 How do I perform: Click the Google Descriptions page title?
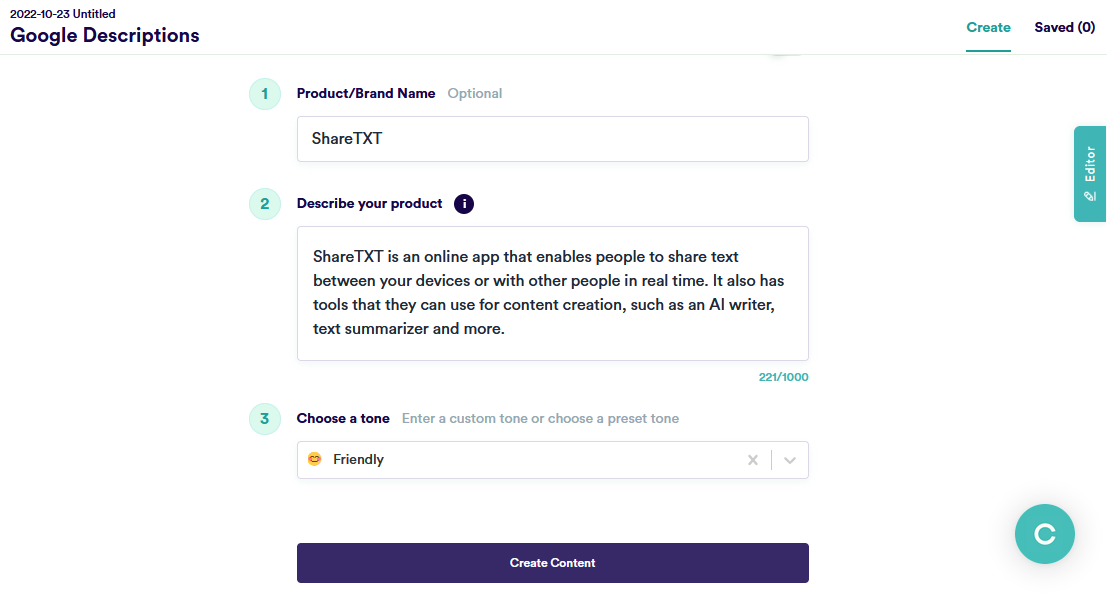point(105,36)
